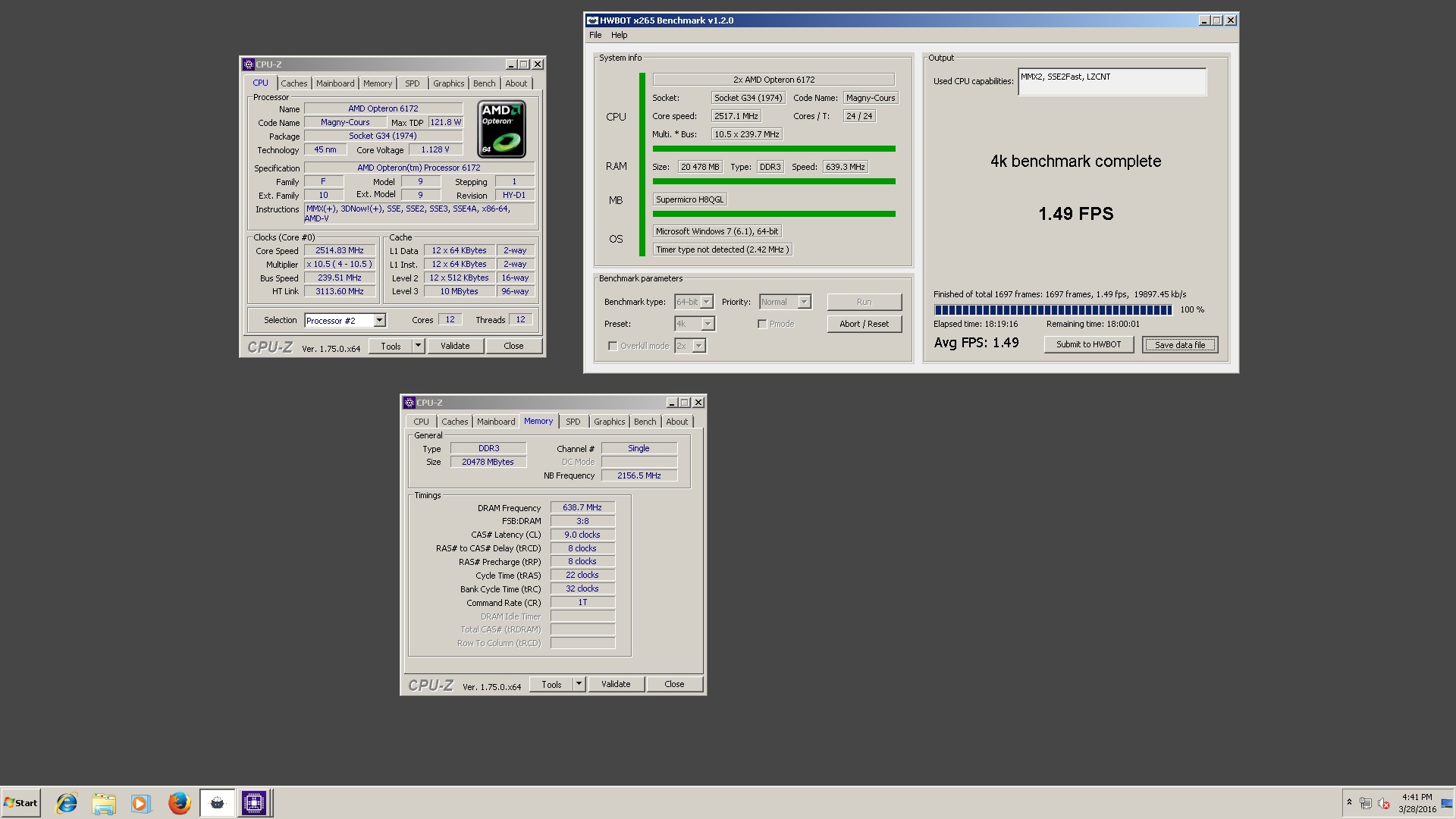Viewport: 1456px width, 819px height.
Task: Click Tools button in the top CPU-Z window
Action: 391,346
